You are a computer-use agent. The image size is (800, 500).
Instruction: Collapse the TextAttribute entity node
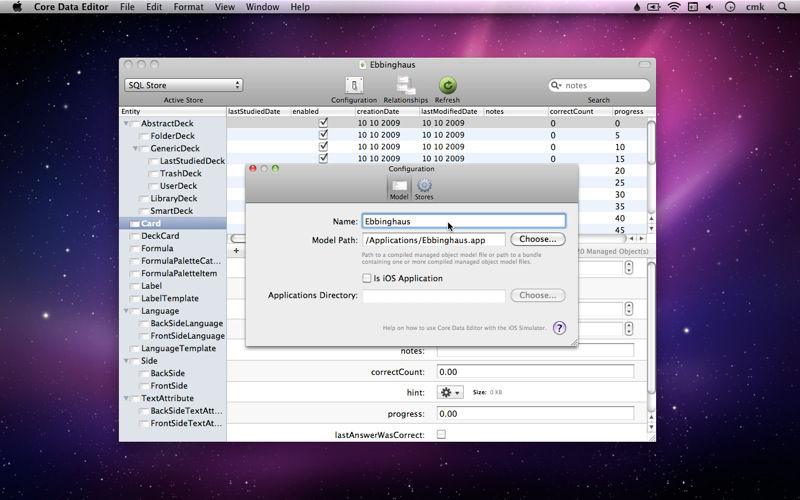coord(126,398)
